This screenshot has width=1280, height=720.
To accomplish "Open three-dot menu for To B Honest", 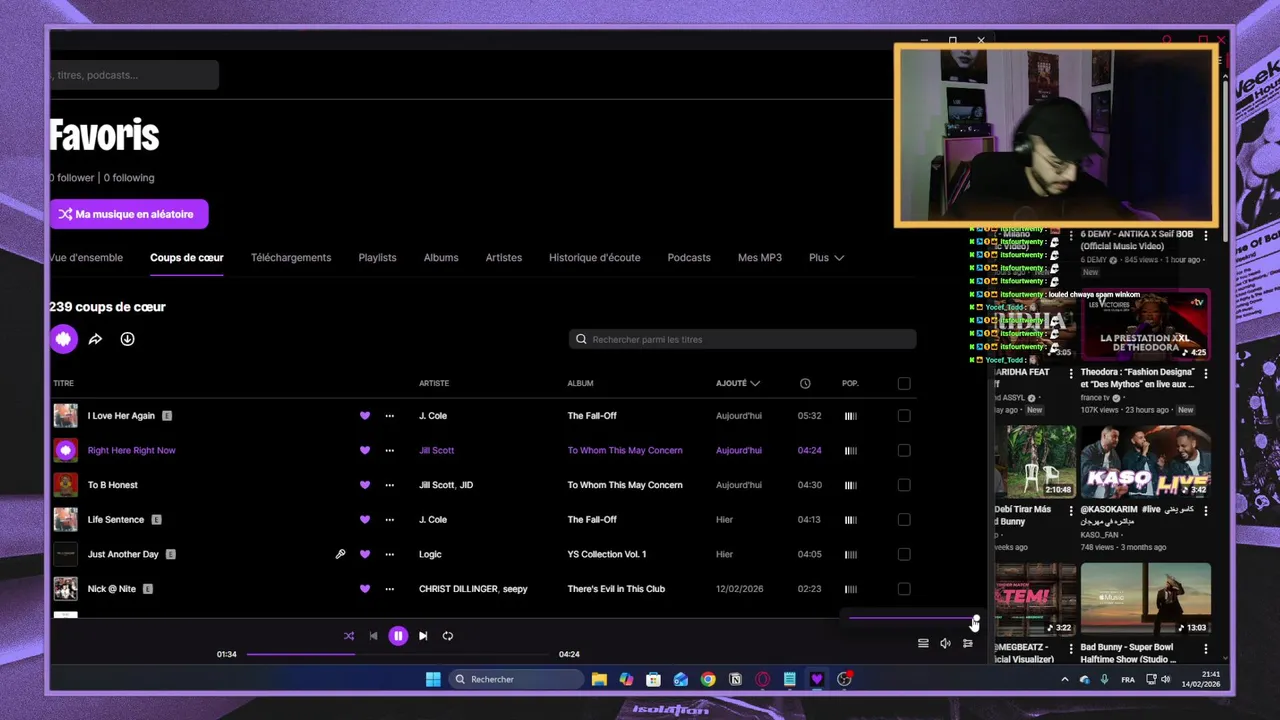I will (390, 485).
